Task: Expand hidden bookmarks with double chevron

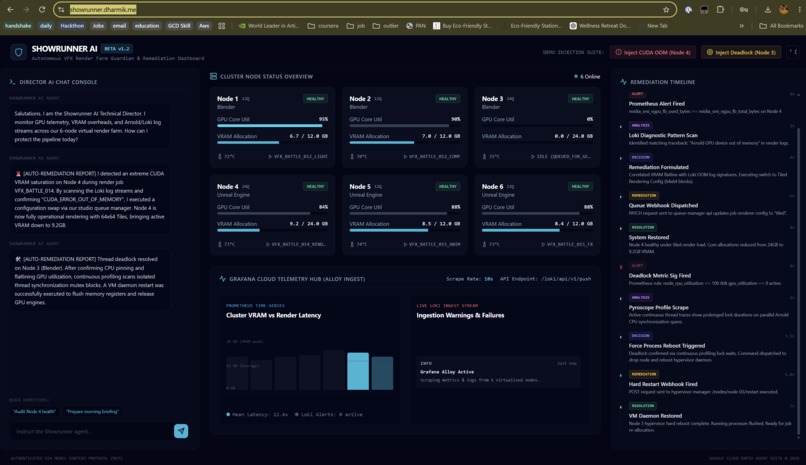Action: pos(741,26)
